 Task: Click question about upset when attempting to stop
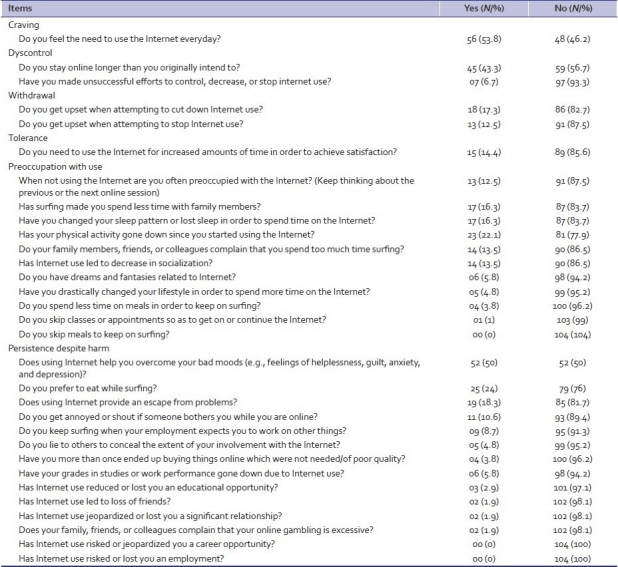coord(131,124)
